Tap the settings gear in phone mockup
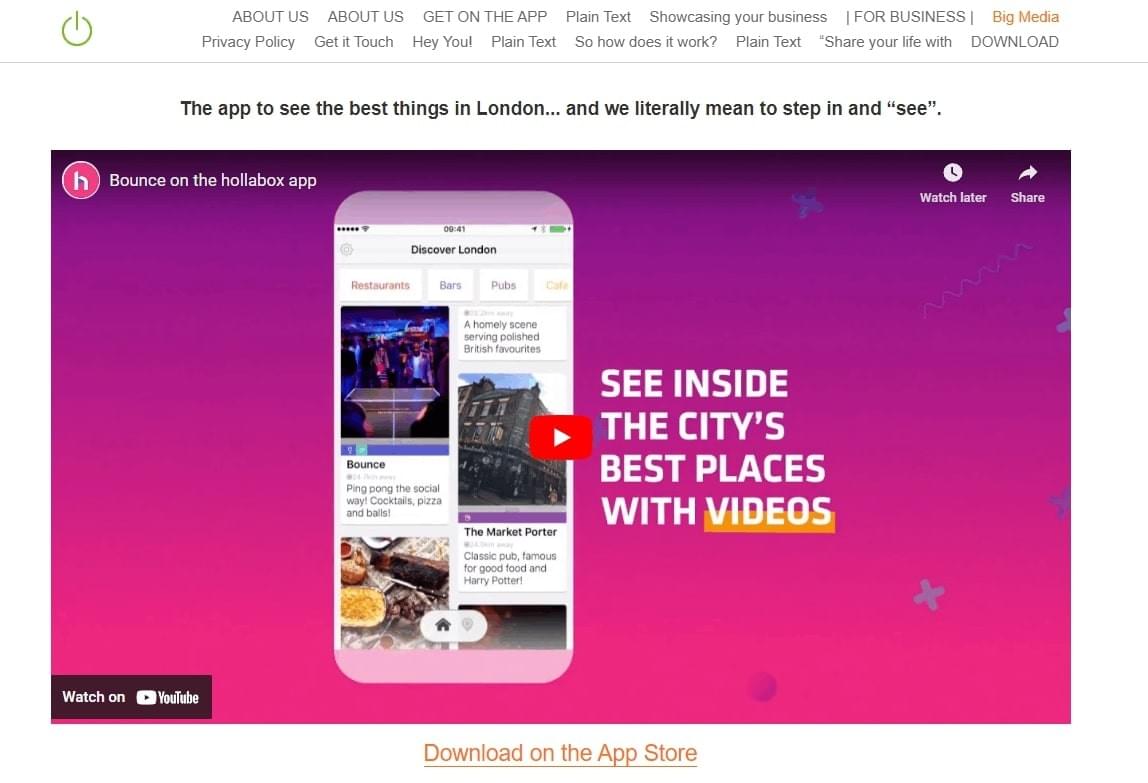 347,250
